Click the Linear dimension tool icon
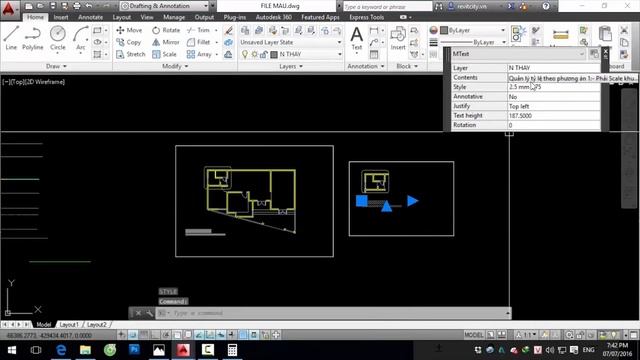640x360 pixels. [x=373, y=30]
